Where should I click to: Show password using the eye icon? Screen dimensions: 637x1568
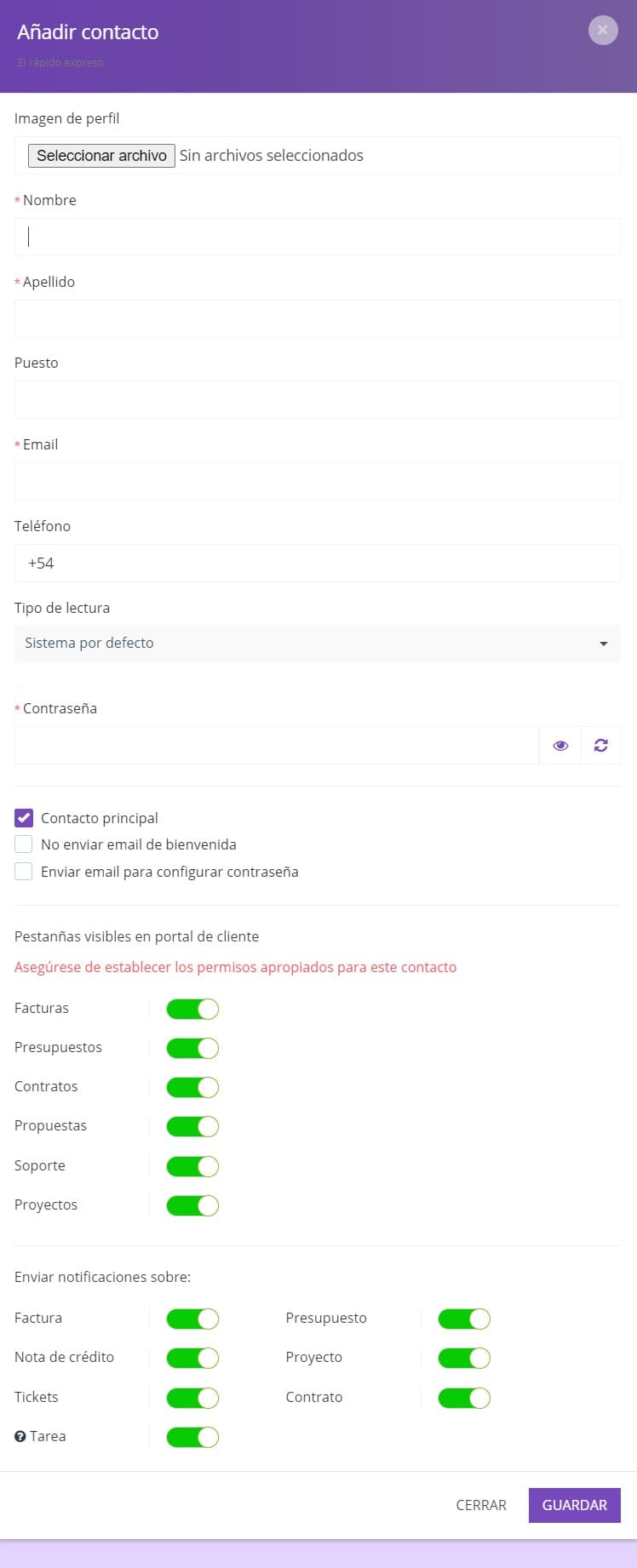click(560, 745)
